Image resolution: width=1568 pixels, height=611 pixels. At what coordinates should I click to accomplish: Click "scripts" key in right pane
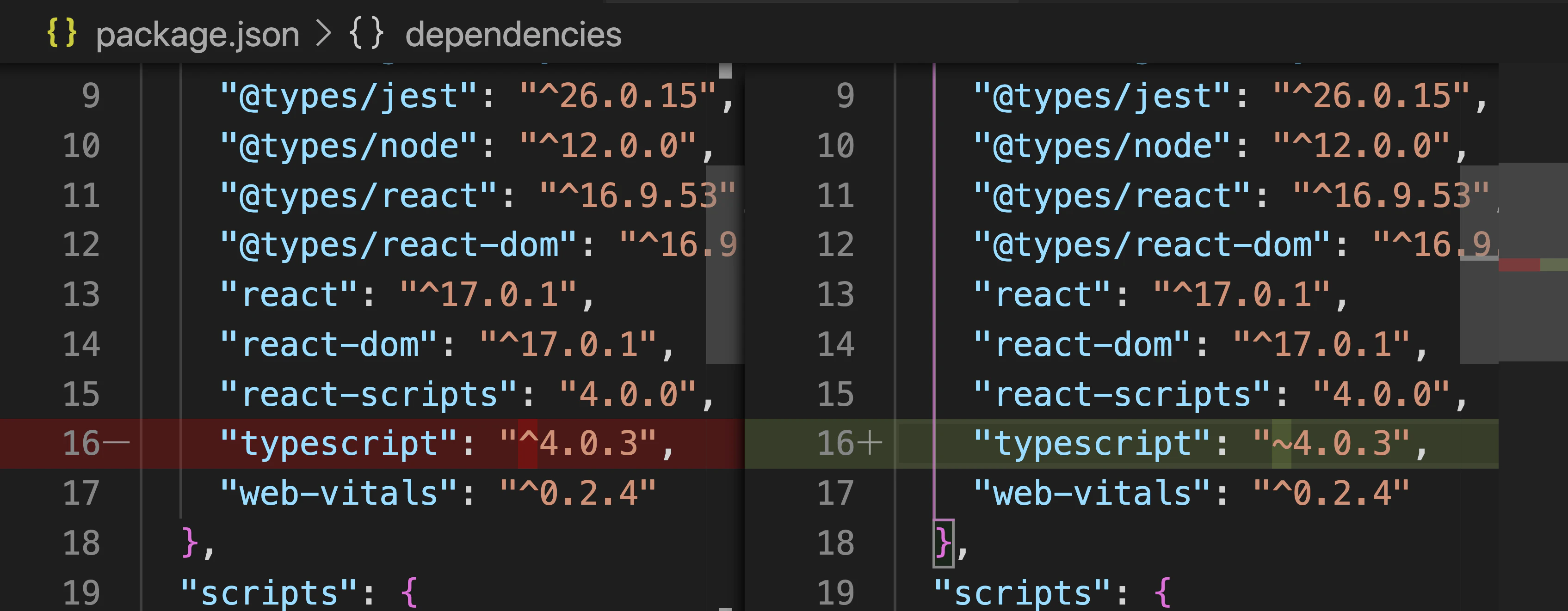click(x=1023, y=593)
